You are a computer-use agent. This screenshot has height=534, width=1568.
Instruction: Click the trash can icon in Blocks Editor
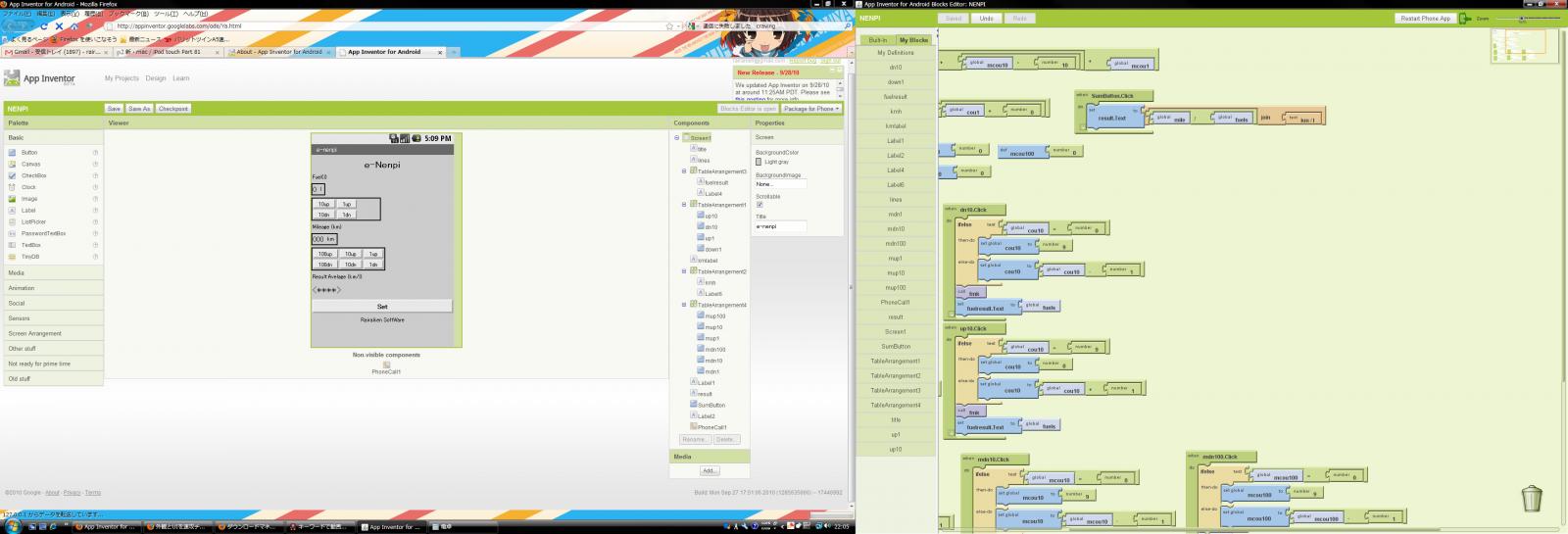1531,499
